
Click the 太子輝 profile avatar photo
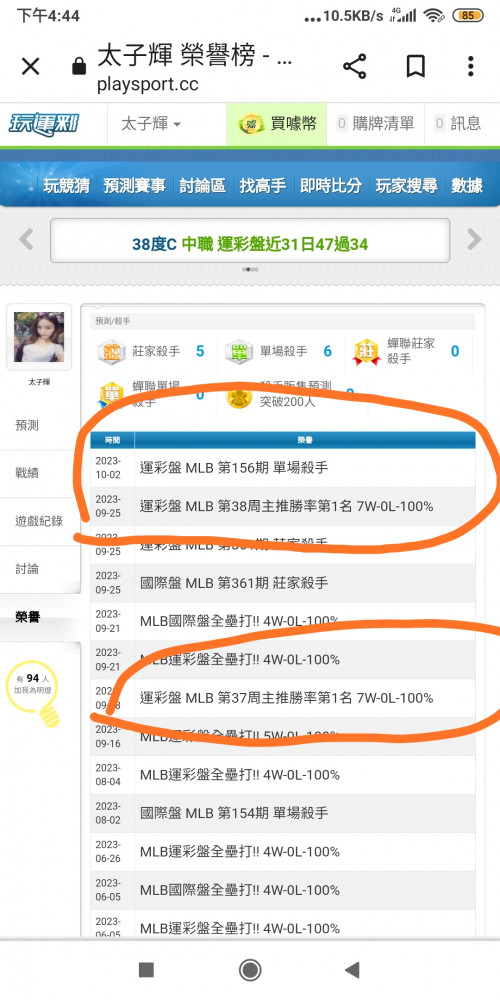pos(39,337)
